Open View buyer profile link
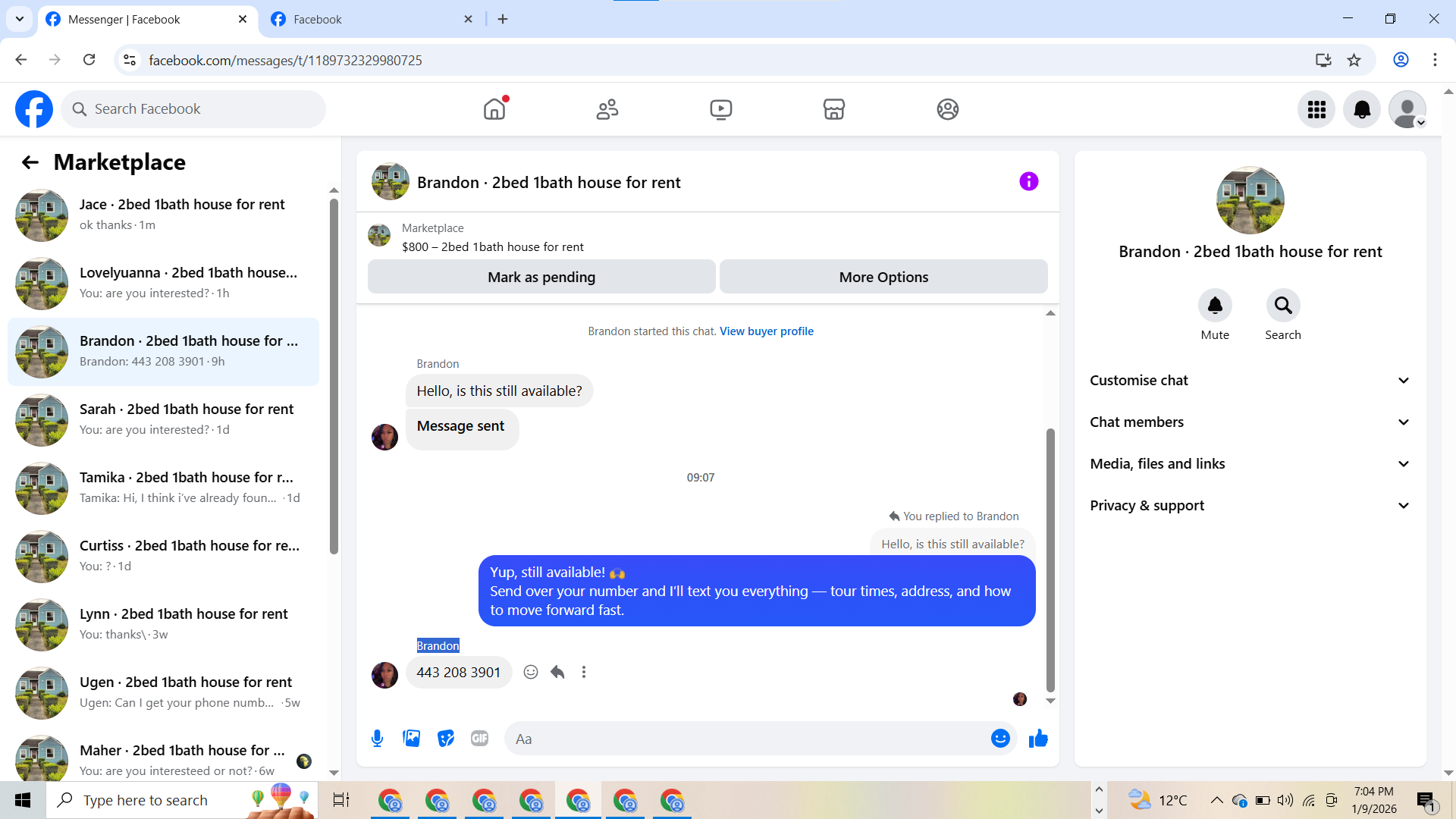The image size is (1456, 819). [766, 331]
